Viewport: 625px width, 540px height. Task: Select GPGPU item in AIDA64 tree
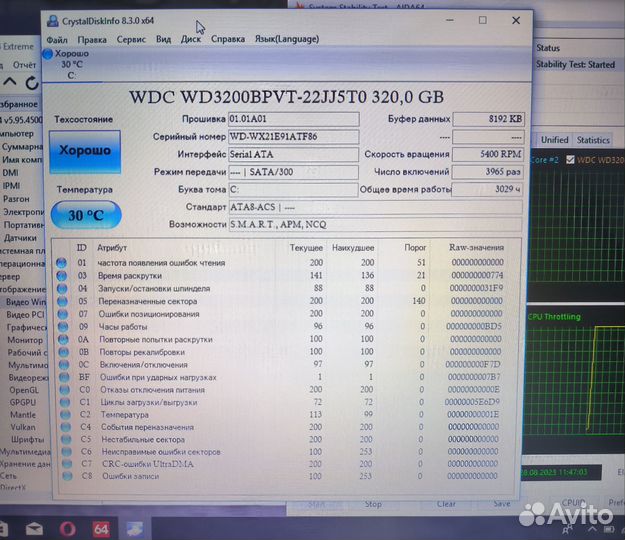[23, 403]
